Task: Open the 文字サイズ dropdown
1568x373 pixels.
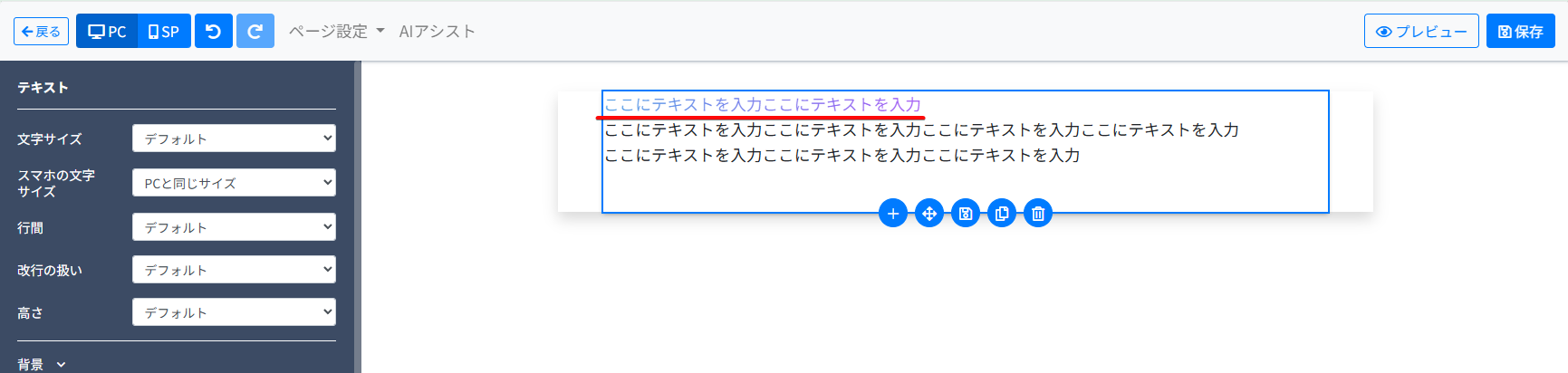Action: [234, 139]
